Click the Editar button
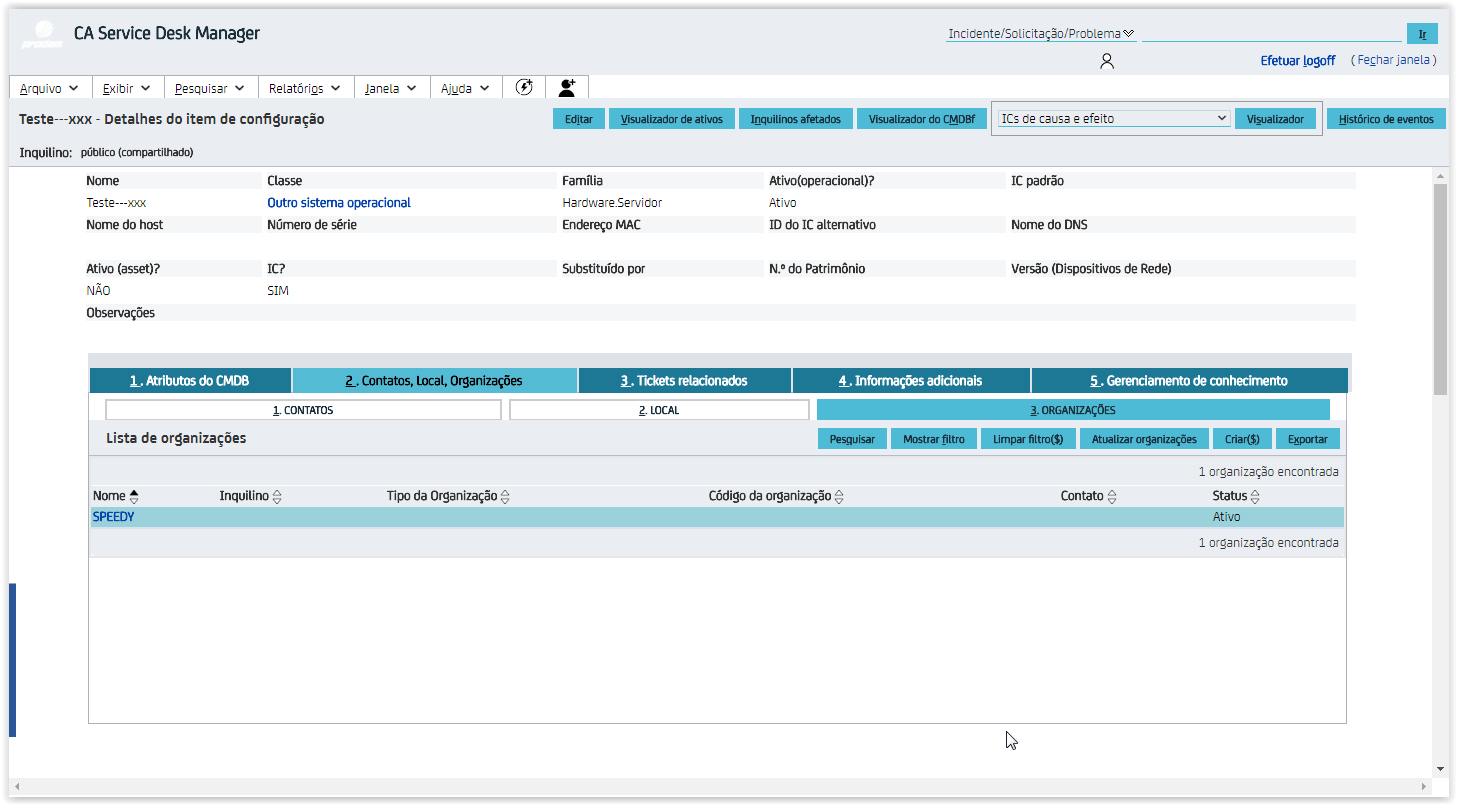 point(579,119)
